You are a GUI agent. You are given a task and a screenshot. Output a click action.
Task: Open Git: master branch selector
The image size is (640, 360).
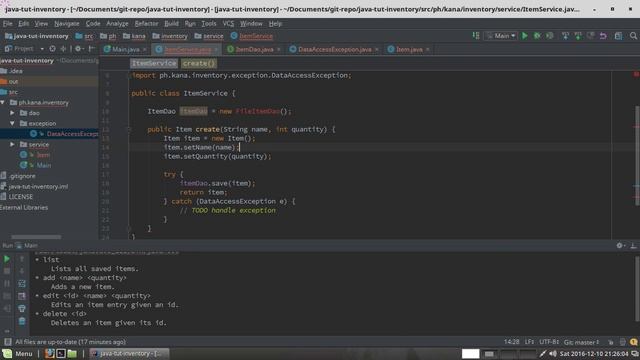(582, 342)
